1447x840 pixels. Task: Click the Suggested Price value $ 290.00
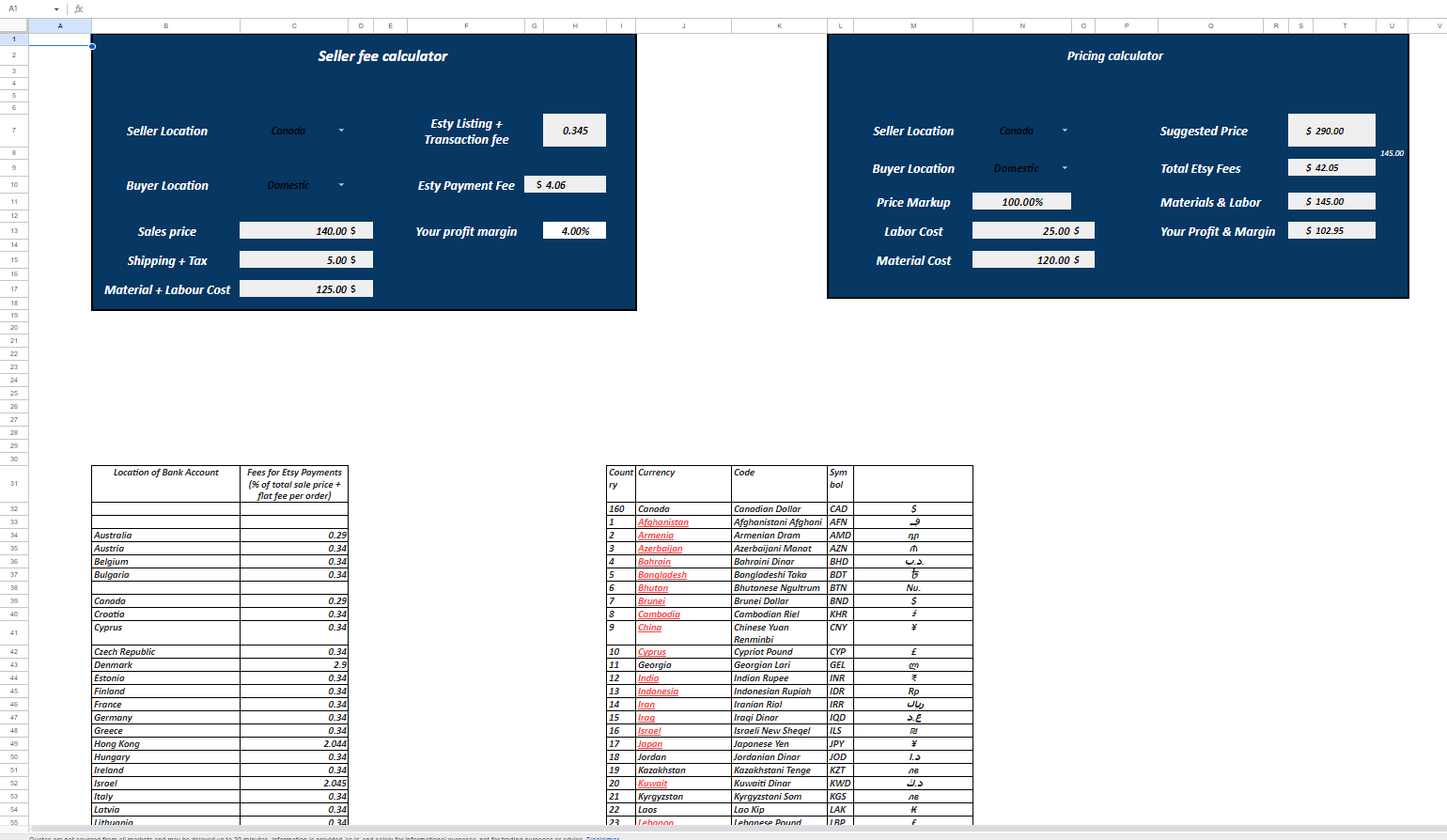point(1331,131)
